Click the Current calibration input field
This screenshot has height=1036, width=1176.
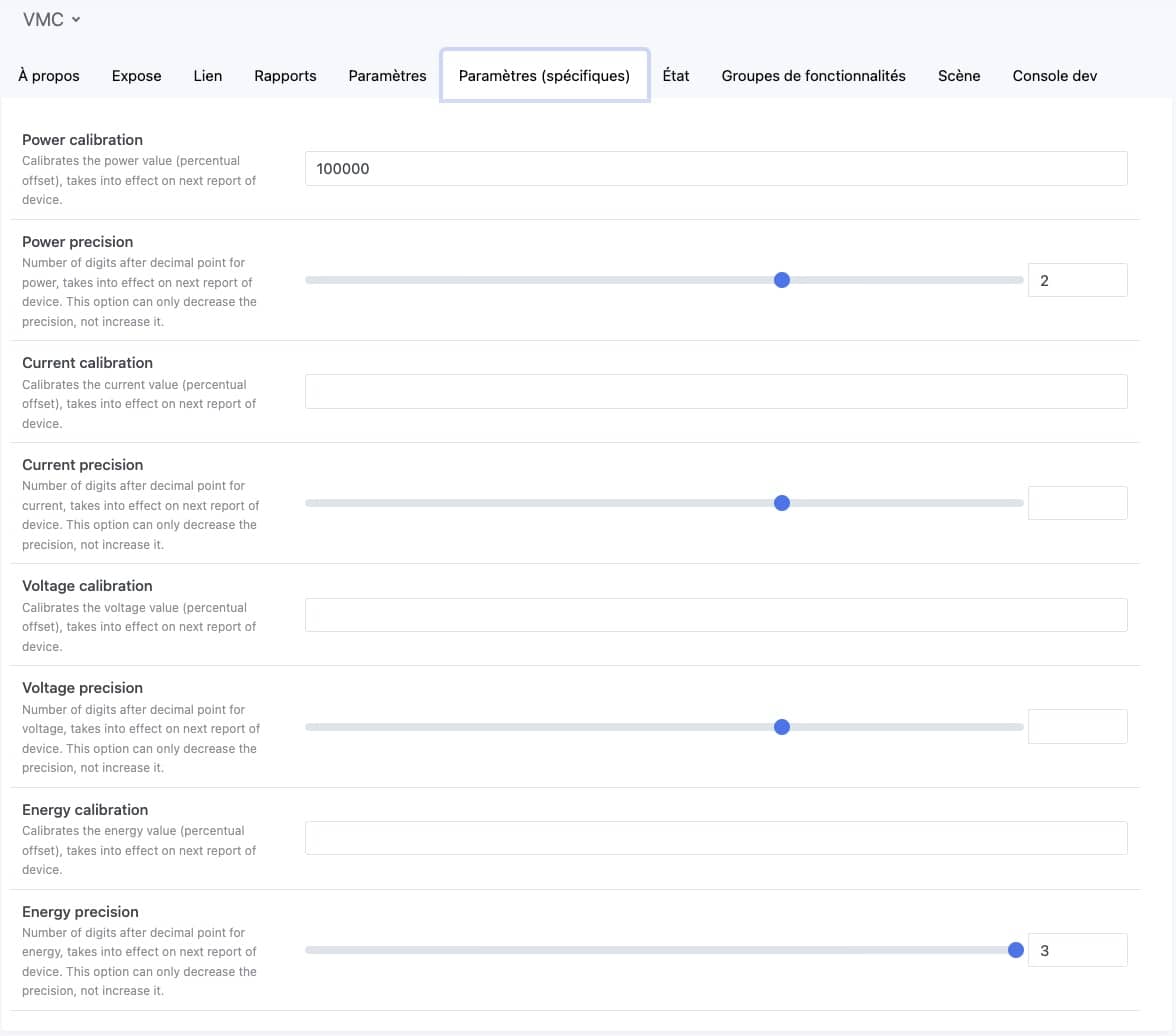(716, 392)
